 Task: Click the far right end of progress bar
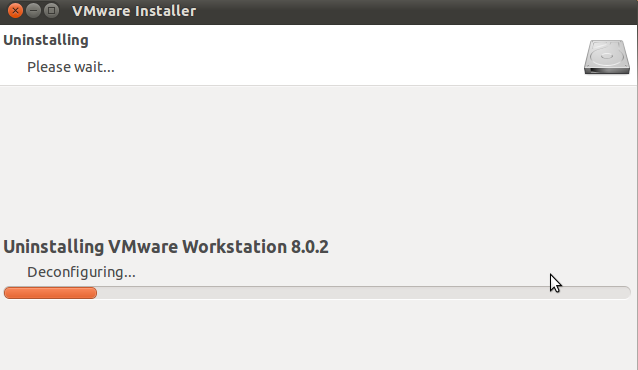click(627, 293)
